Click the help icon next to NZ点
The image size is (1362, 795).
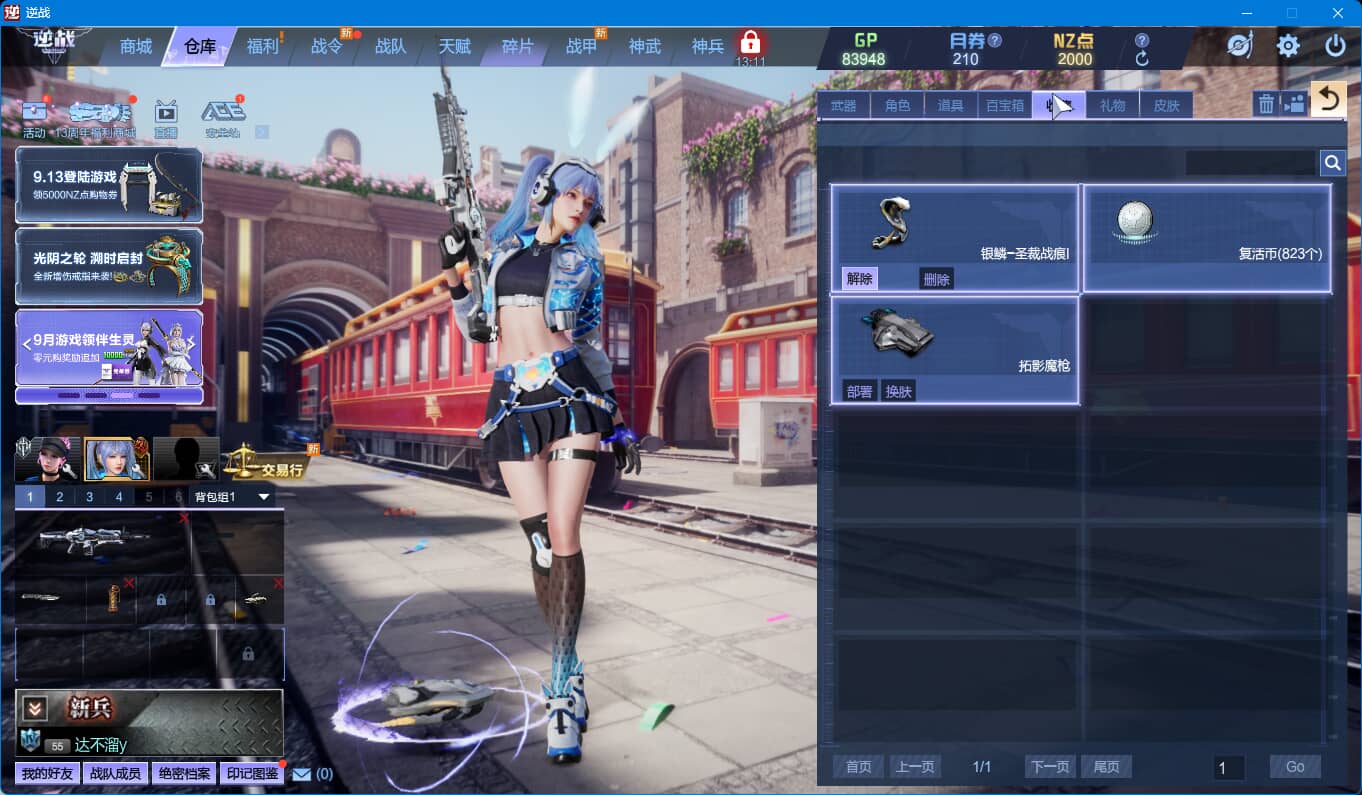pyautogui.click(x=1142, y=41)
